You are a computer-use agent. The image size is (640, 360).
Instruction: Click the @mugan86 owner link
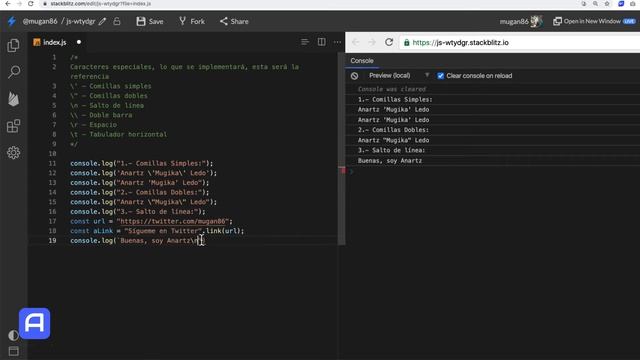pyautogui.click(x=40, y=21)
